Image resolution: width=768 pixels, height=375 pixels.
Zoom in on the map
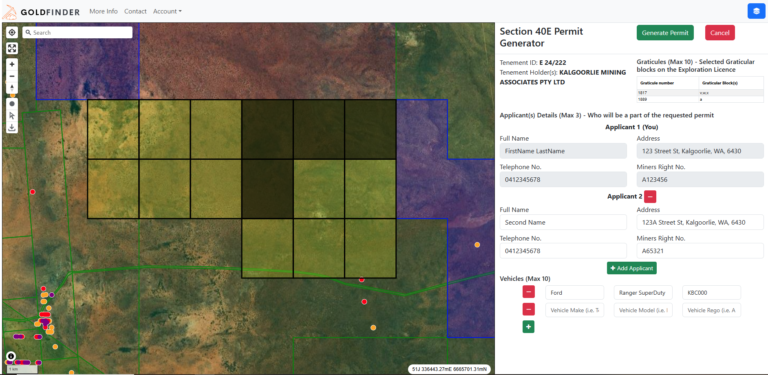(x=12, y=64)
